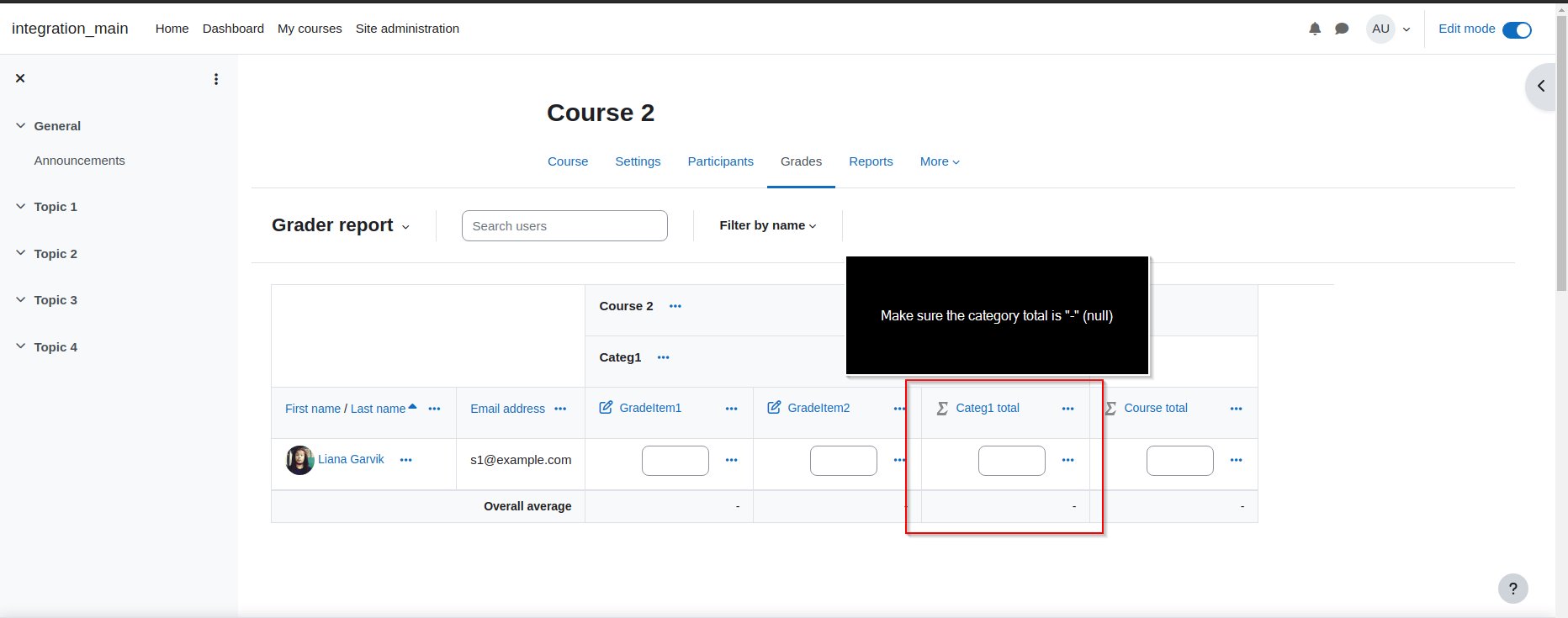Click the integration_main site name
Image resolution: width=1568 pixels, height=618 pixels.
coord(70,29)
